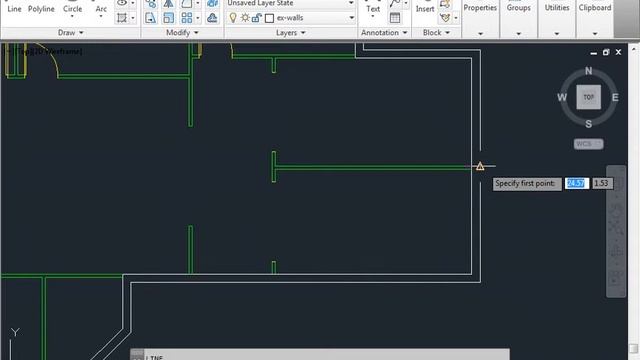Toggle freeze sun icon for ex-walls
This screenshot has height=360, width=640.
(x=245, y=18)
